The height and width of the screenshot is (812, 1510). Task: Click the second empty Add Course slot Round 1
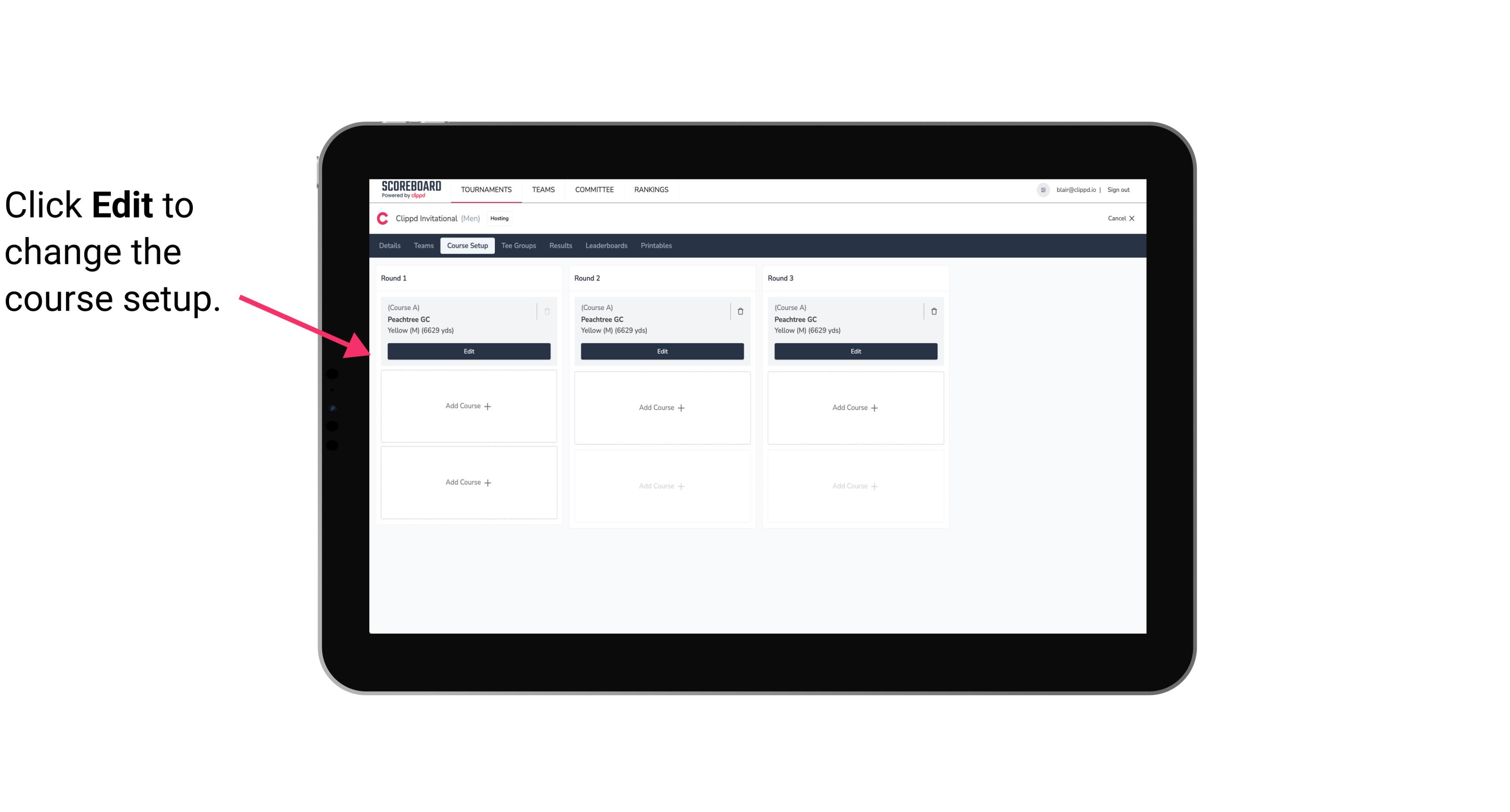tap(468, 482)
